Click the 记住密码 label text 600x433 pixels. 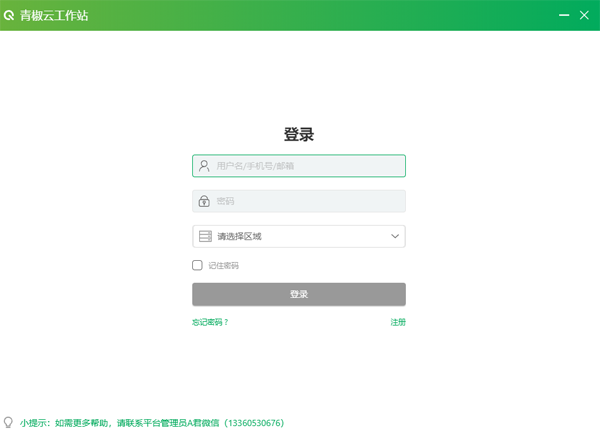tap(223, 265)
